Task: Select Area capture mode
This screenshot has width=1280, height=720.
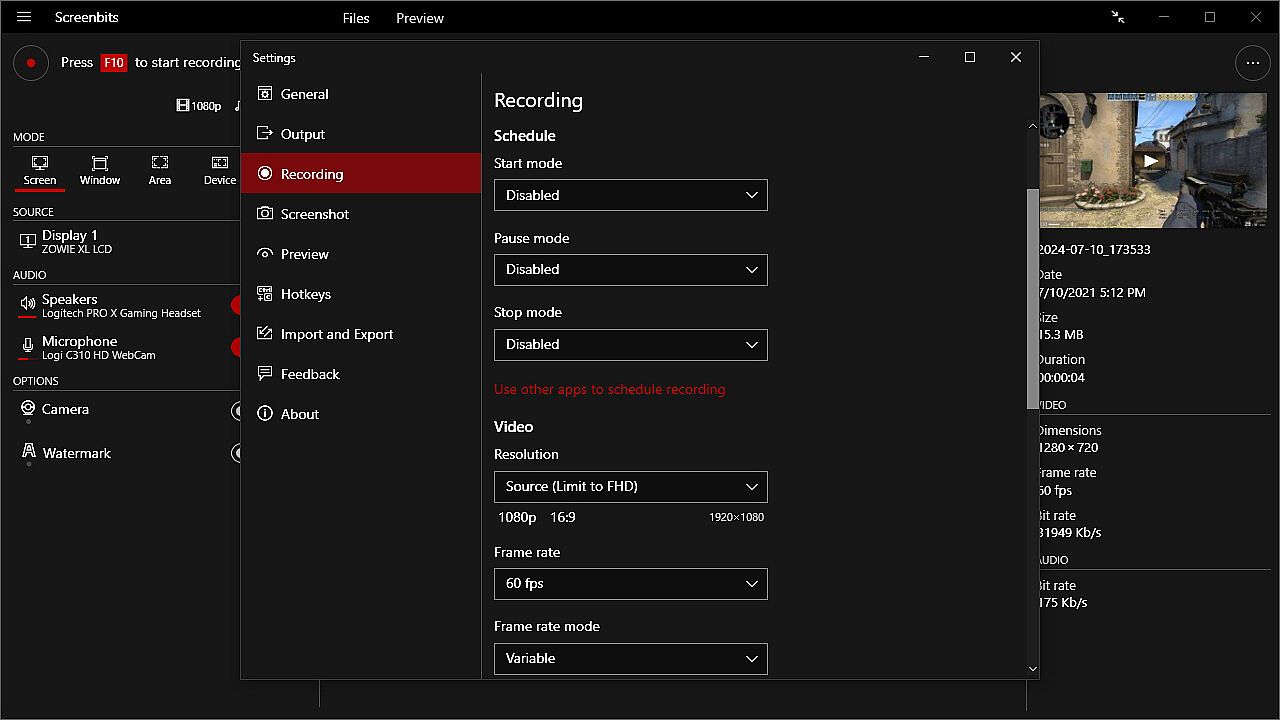Action: (160, 170)
